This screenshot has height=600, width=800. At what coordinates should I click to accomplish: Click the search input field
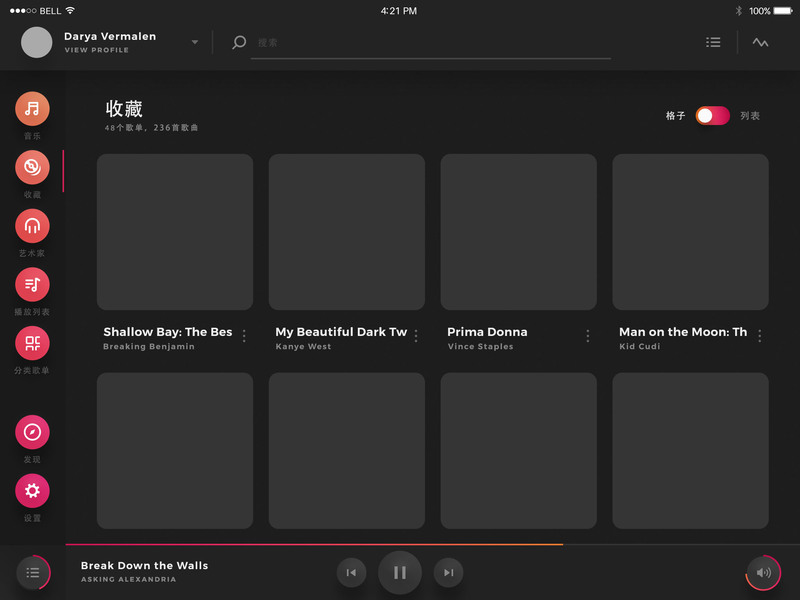click(x=431, y=43)
